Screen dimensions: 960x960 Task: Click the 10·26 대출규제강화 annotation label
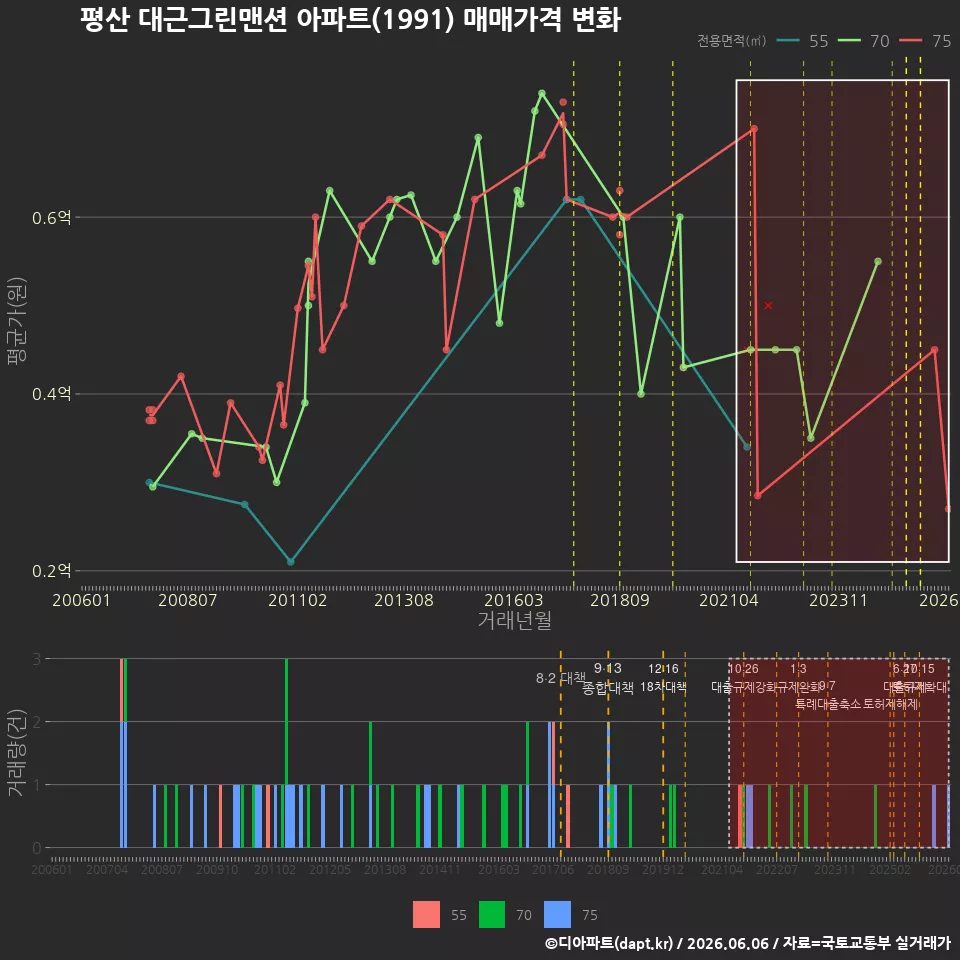tap(744, 678)
